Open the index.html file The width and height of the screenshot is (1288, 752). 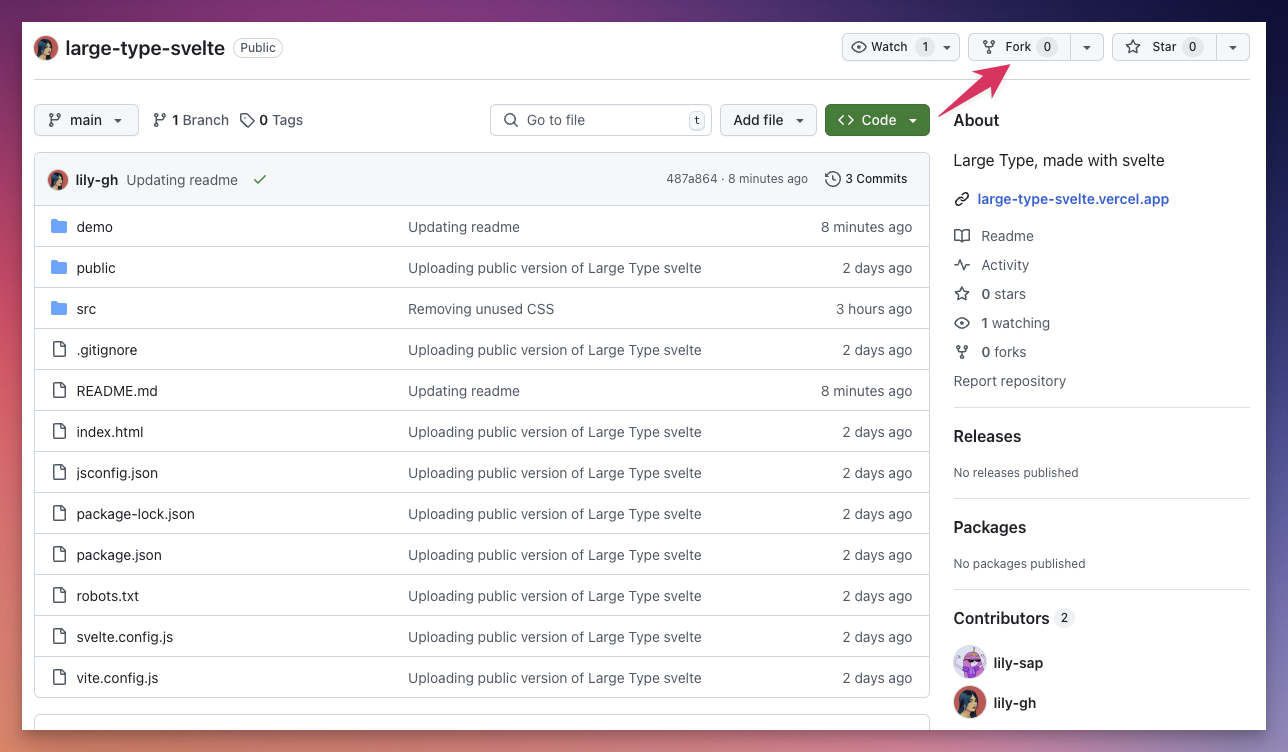110,432
